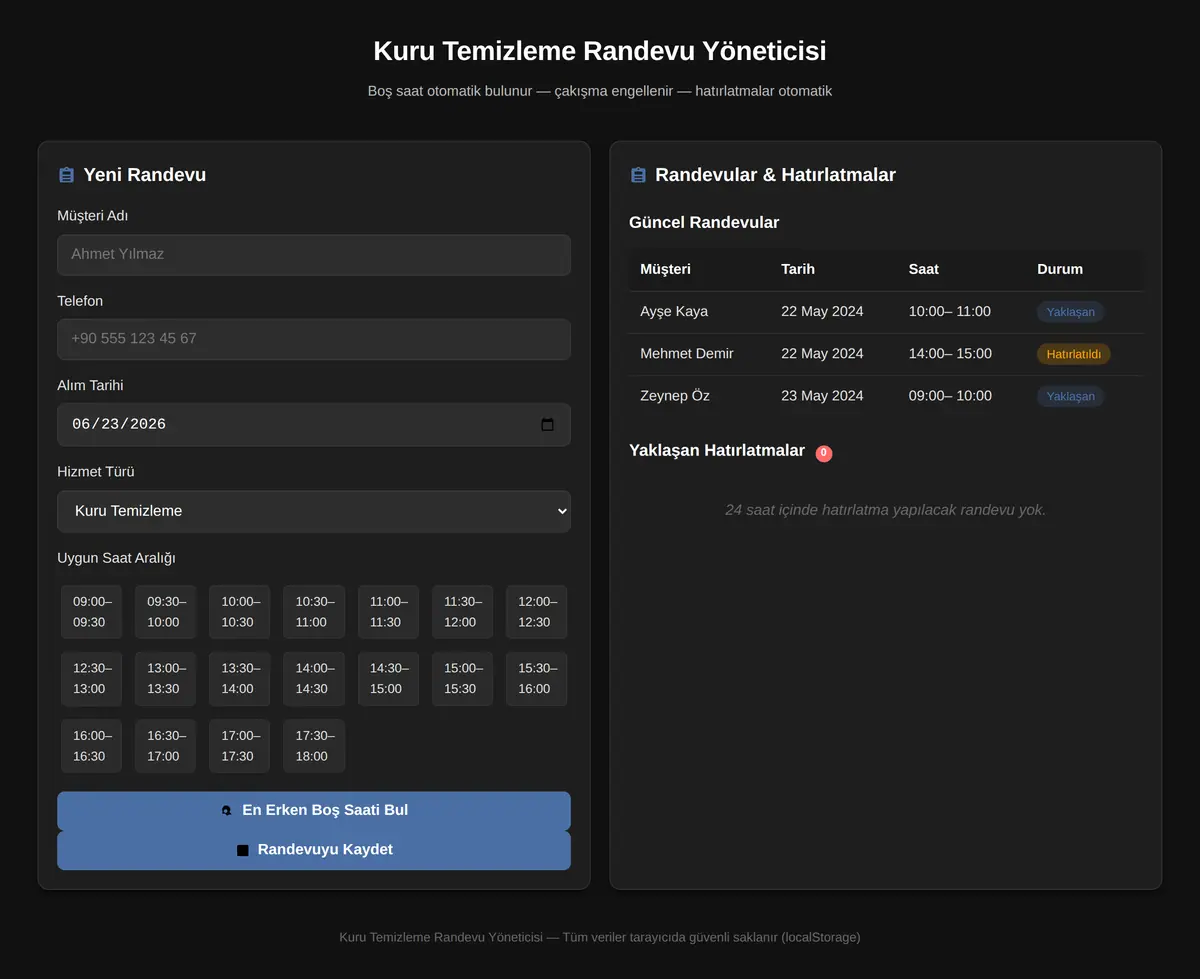Save with Randevuyu Kaydet button
The width and height of the screenshot is (1200, 979).
click(x=314, y=850)
